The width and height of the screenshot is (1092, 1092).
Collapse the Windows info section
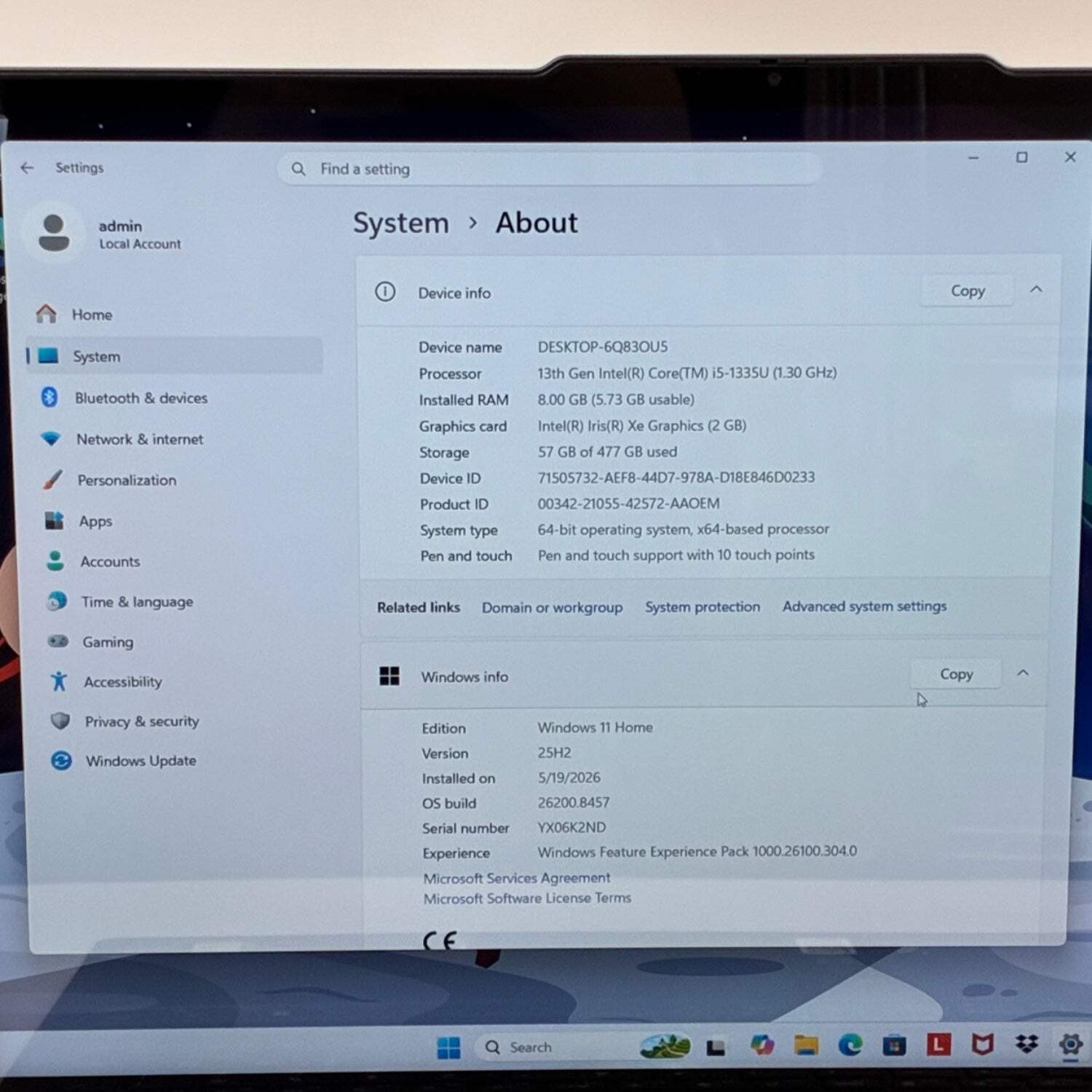pos(1023,673)
